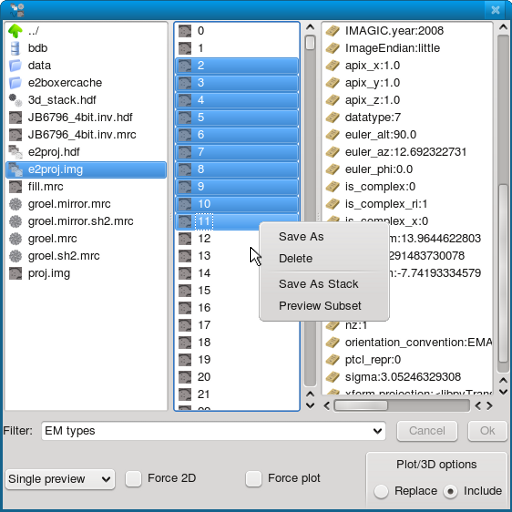Select the Replace radio button
The image size is (512, 512).
[x=381, y=491]
